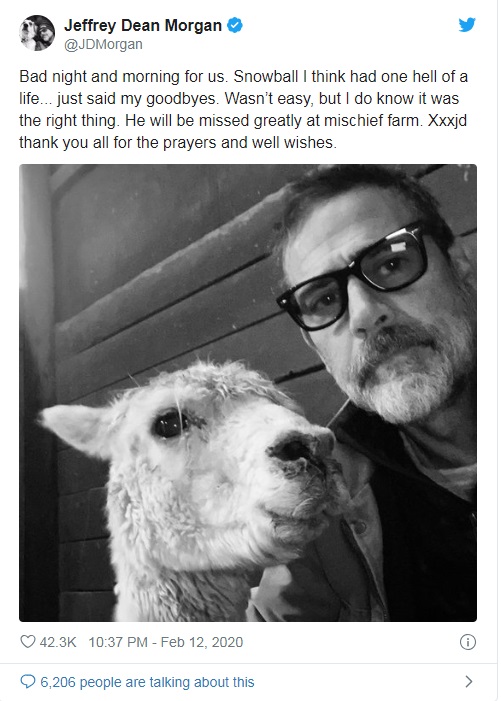The image size is (501, 701).
Task: Open the tweet info circle icon
Action: (x=467, y=642)
